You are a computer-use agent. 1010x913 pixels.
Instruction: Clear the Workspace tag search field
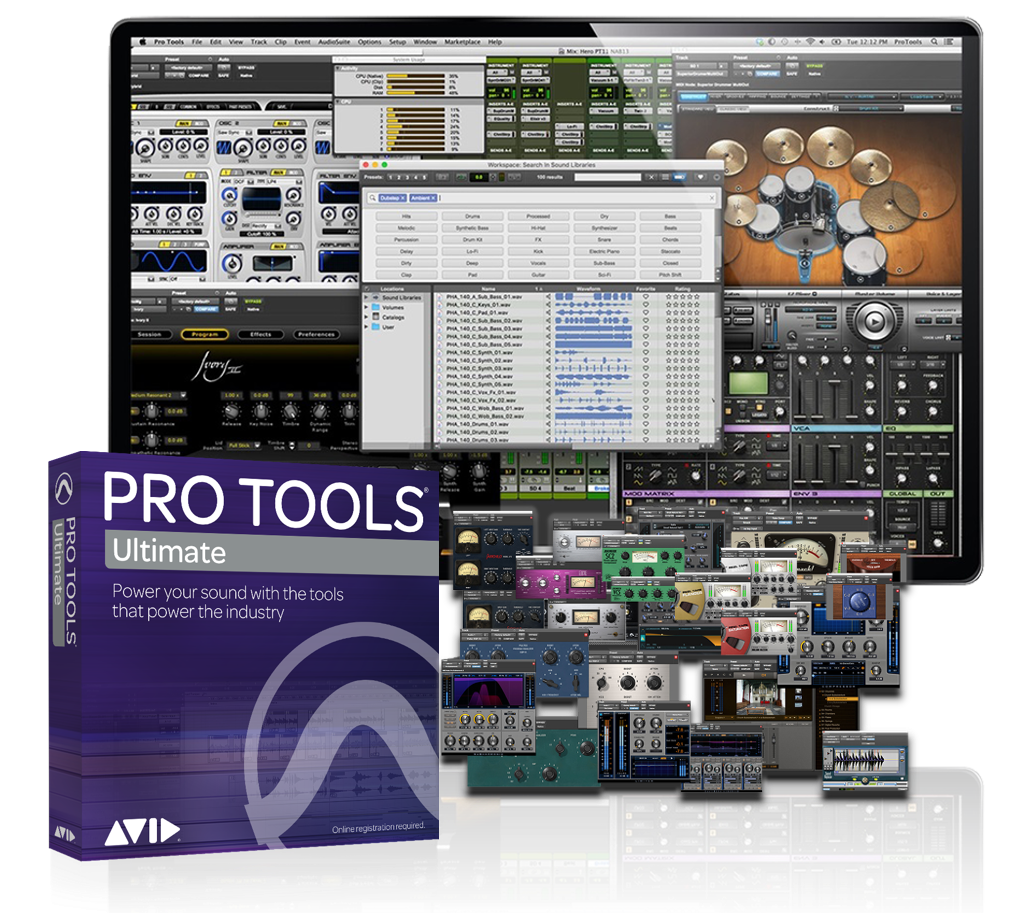coord(712,198)
